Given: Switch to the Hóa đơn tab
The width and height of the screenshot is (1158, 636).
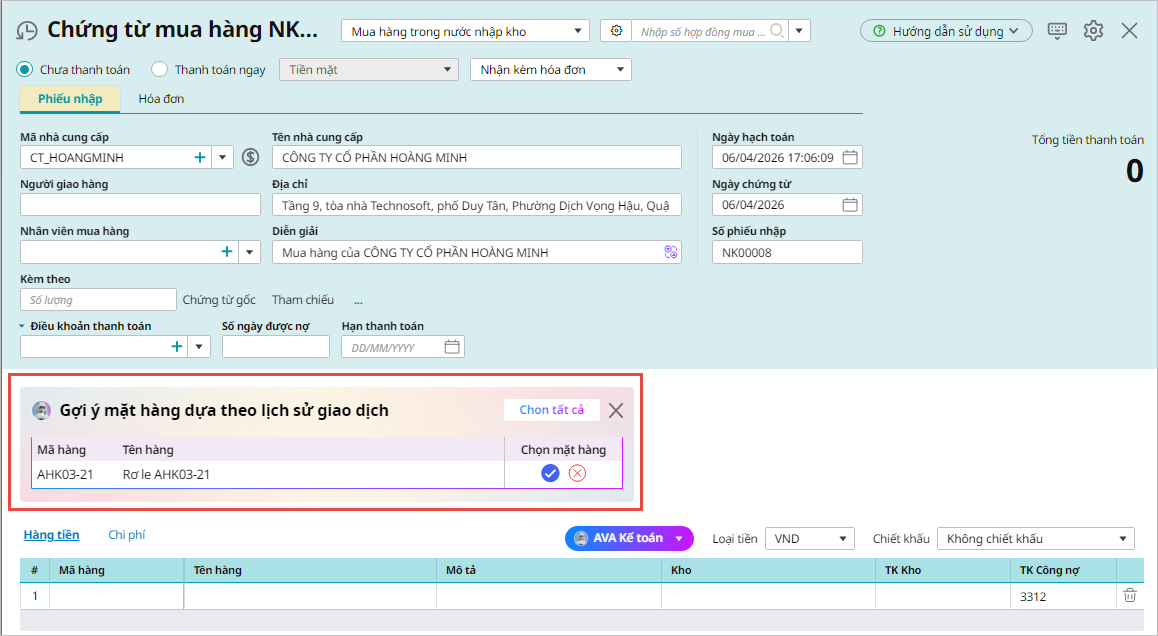Looking at the screenshot, I should pyautogui.click(x=161, y=99).
